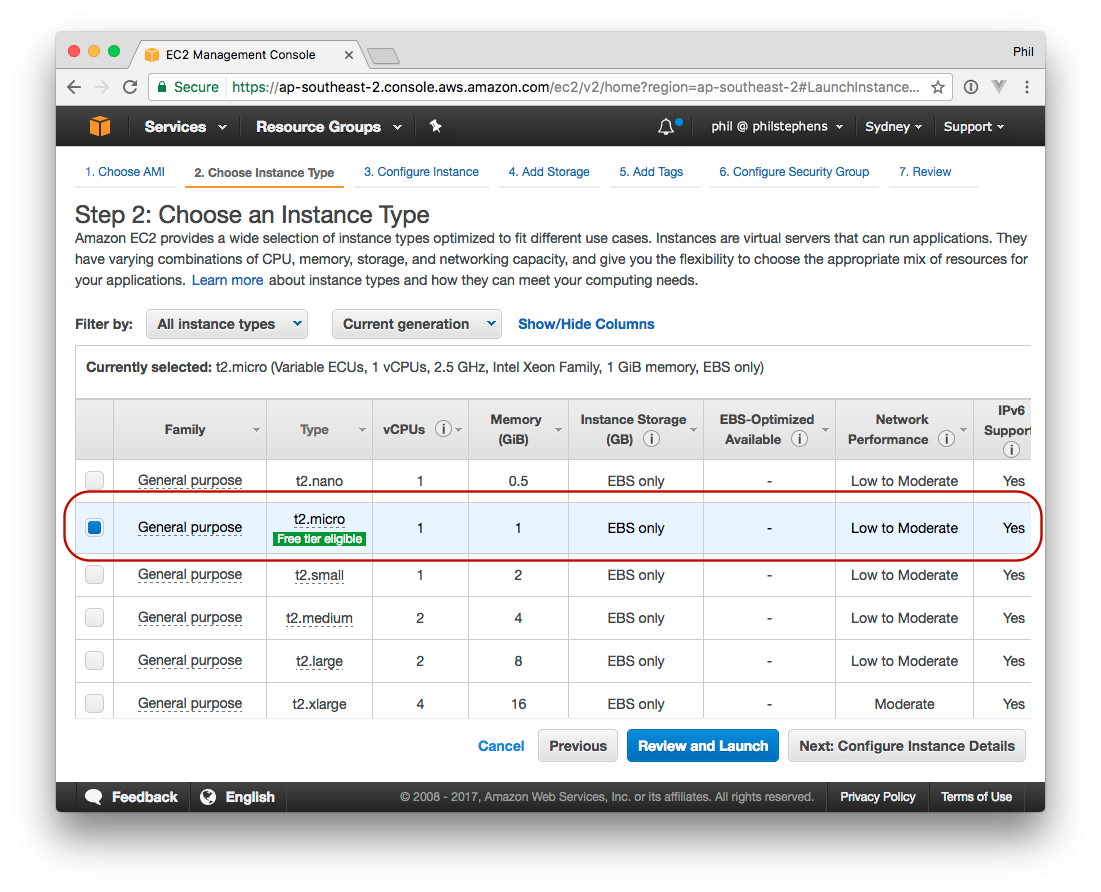Open the Services menu

(x=185, y=127)
